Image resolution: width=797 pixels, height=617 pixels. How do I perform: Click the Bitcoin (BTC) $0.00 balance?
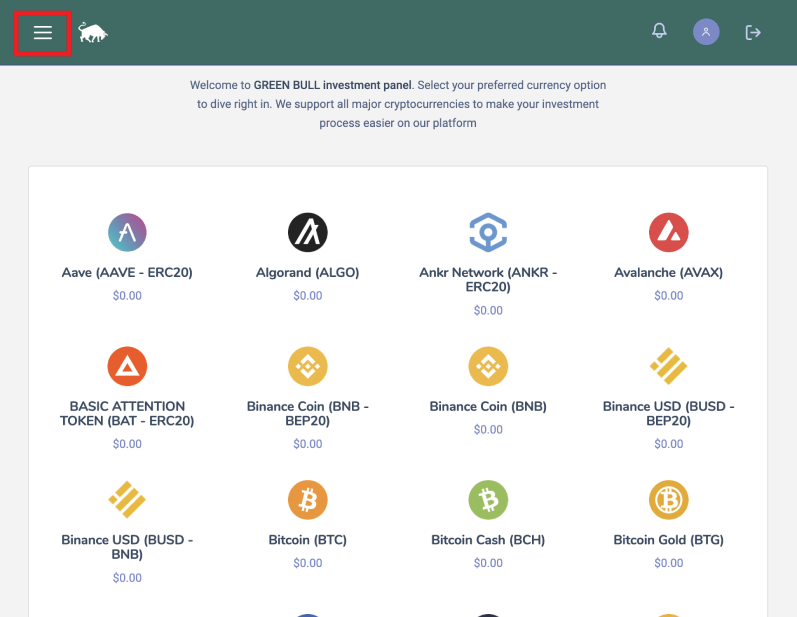click(x=308, y=563)
